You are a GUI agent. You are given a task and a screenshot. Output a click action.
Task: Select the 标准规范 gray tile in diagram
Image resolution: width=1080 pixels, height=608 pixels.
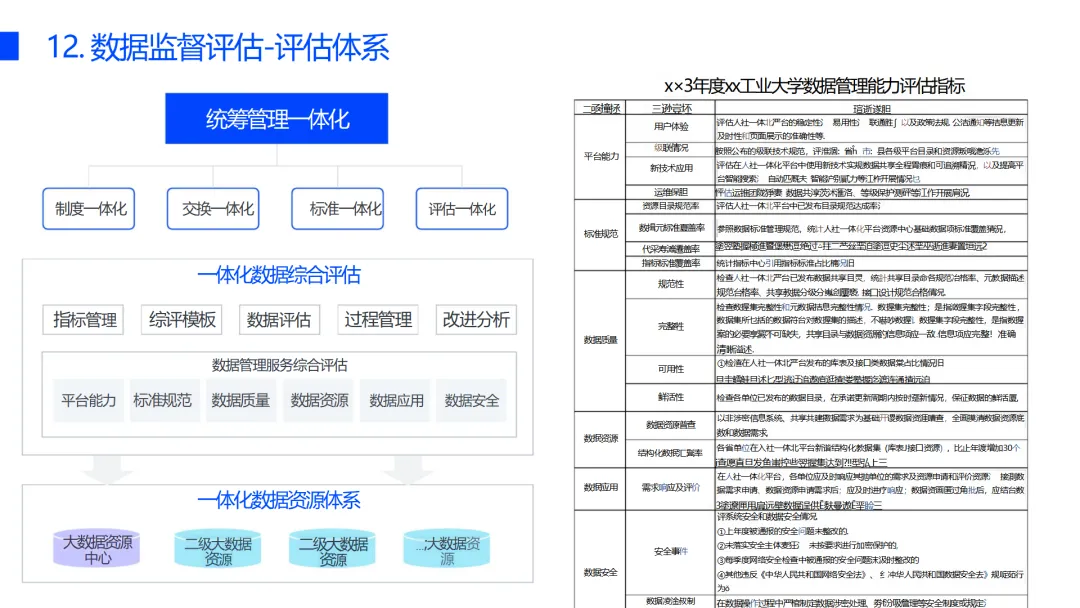tap(164, 400)
